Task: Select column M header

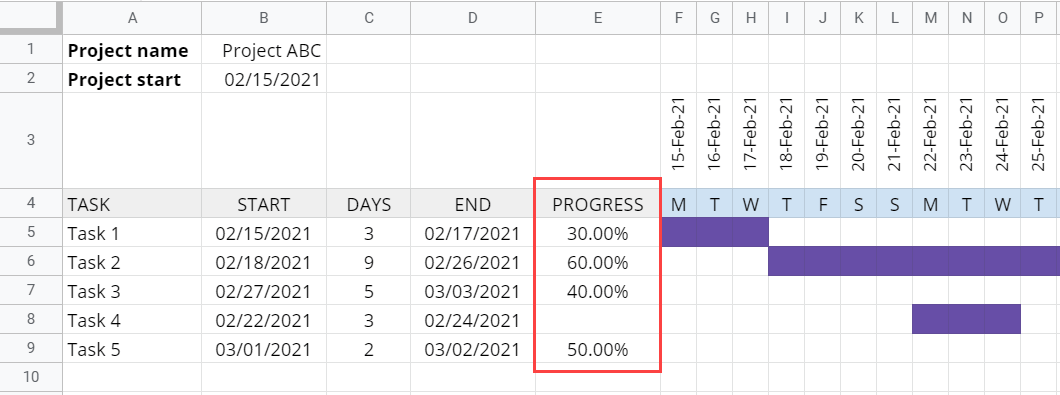Action: click(930, 18)
